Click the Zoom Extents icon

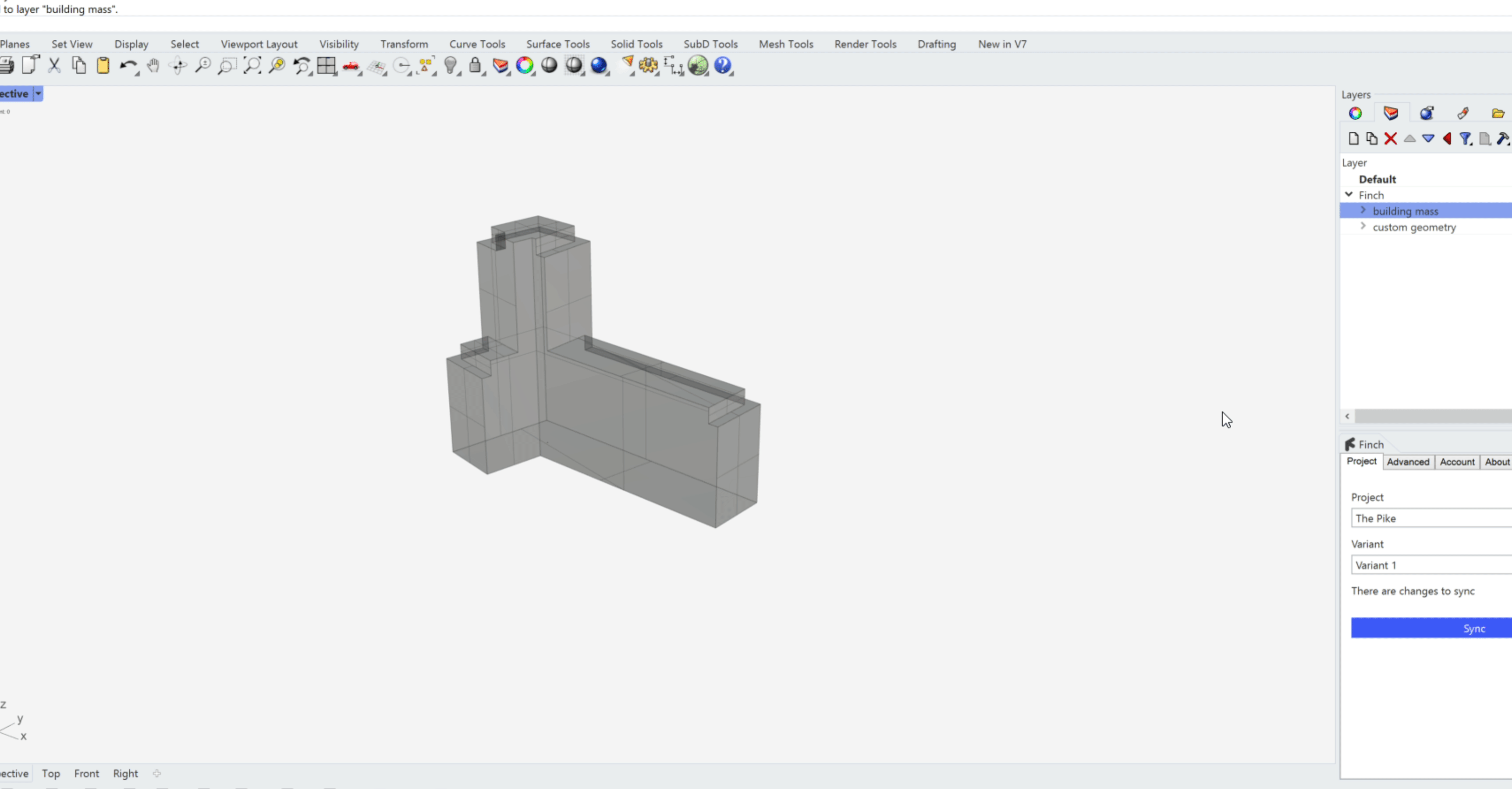coord(252,66)
